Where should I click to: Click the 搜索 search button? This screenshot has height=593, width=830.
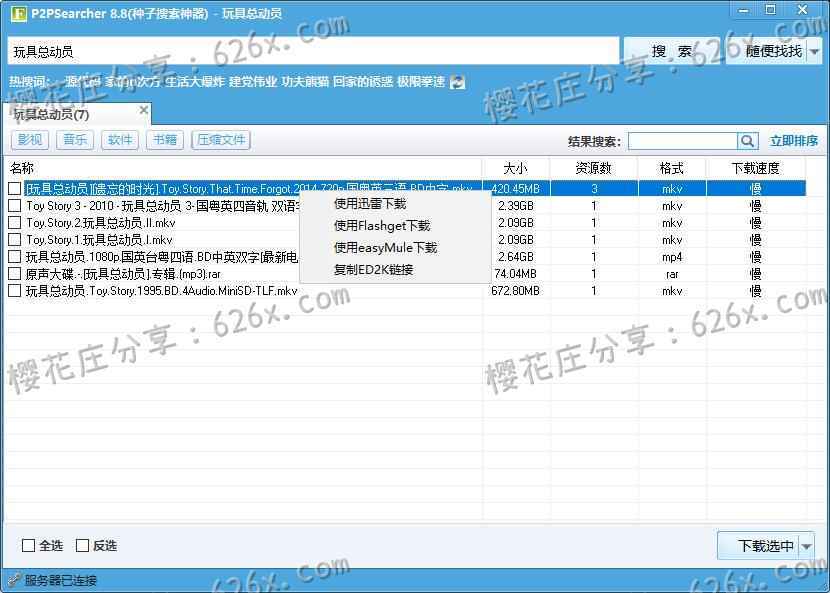pos(672,51)
